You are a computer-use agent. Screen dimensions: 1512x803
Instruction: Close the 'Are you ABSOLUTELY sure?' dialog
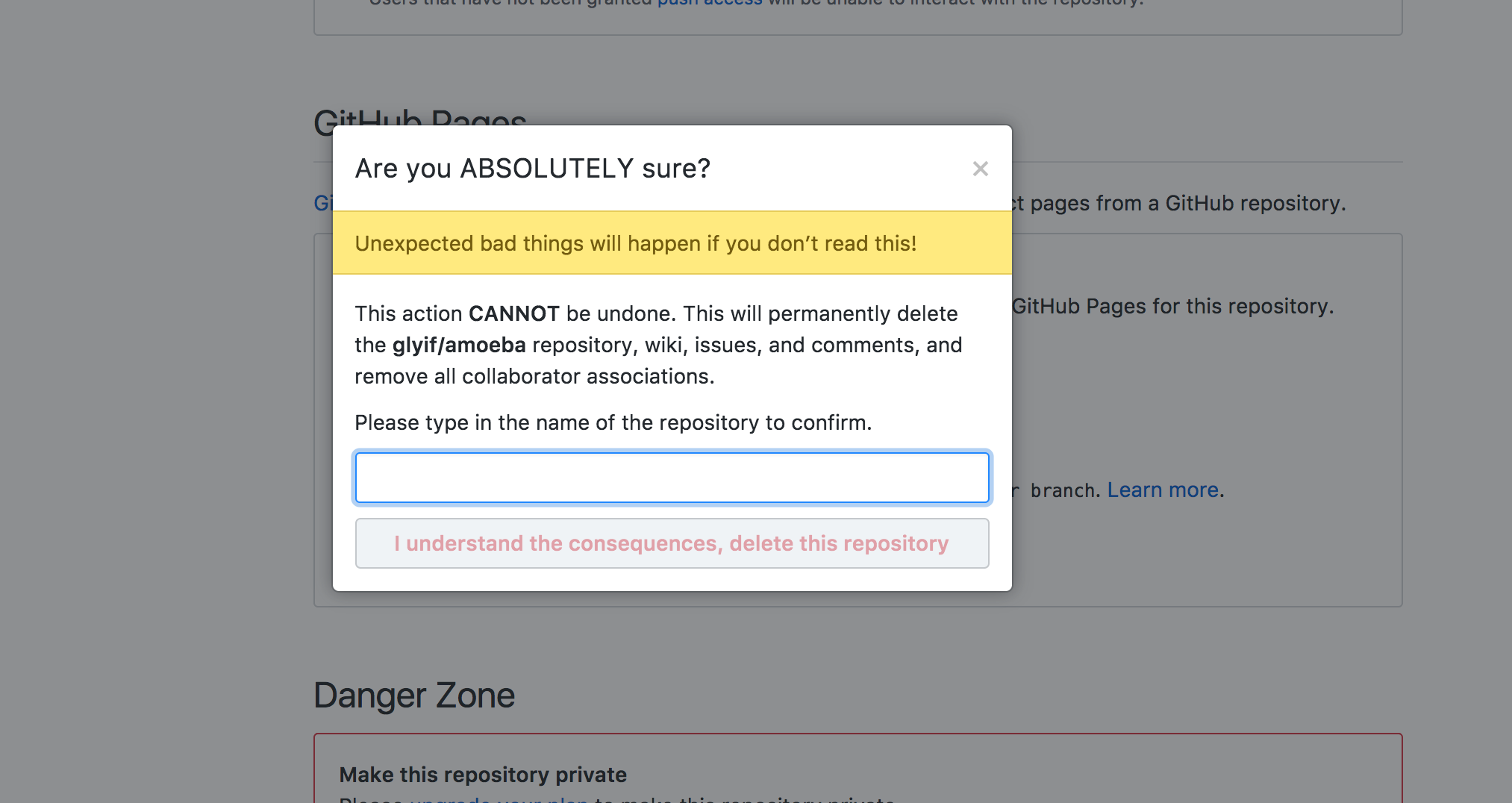pos(981,169)
